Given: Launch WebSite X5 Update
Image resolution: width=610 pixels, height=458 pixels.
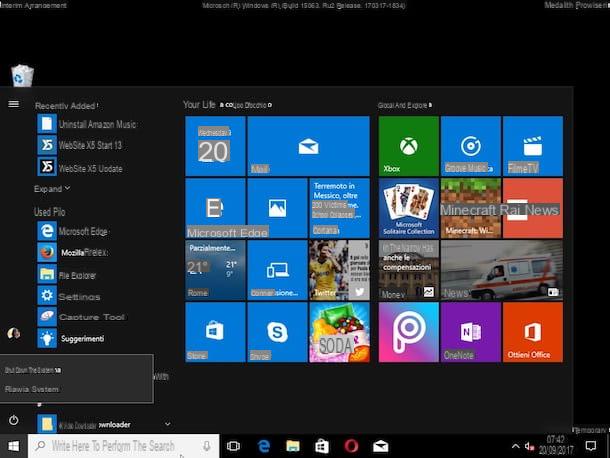Looking at the screenshot, I should pyautogui.click(x=80, y=168).
